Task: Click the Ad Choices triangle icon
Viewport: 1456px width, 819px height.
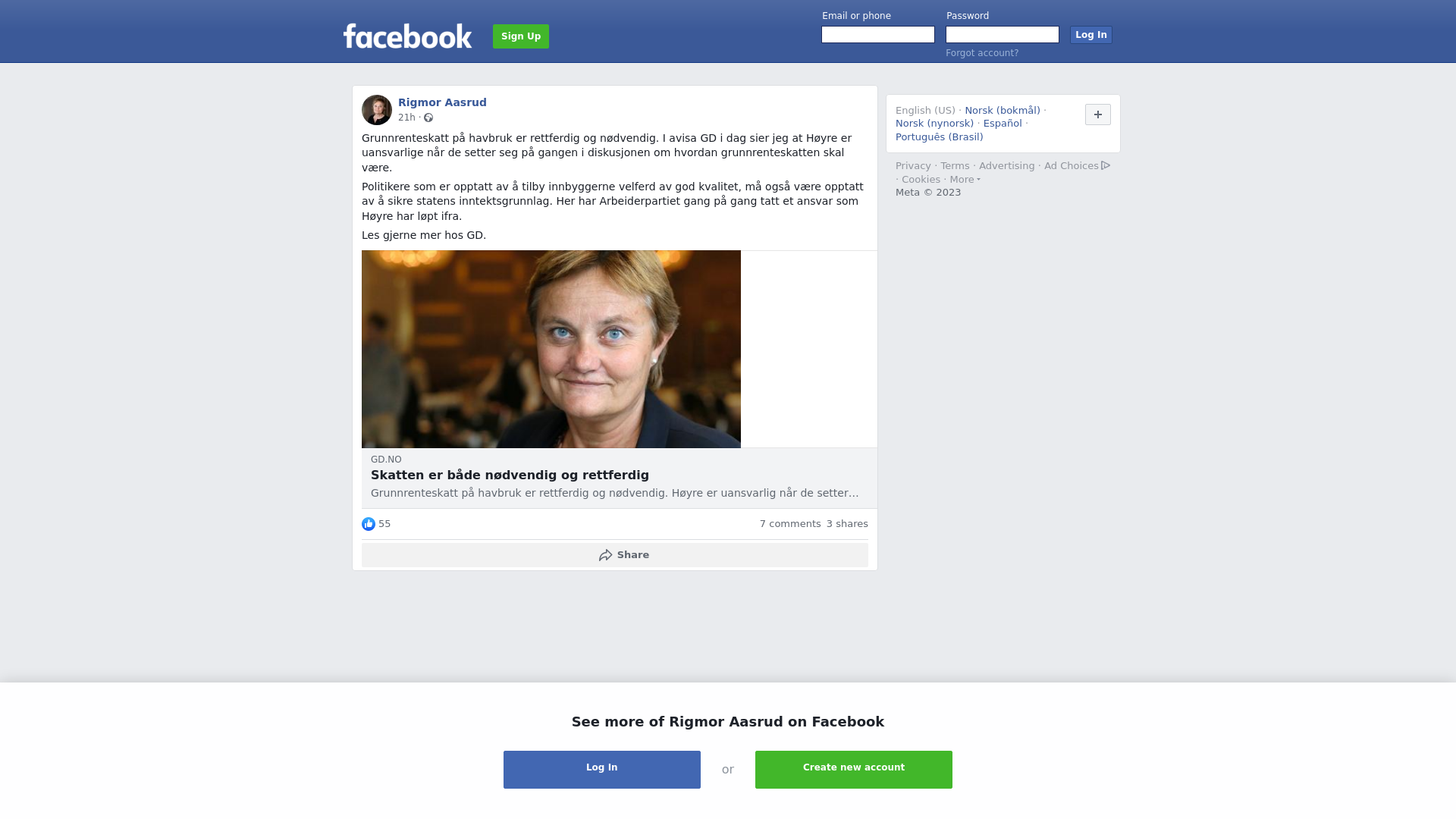Action: 1106,165
